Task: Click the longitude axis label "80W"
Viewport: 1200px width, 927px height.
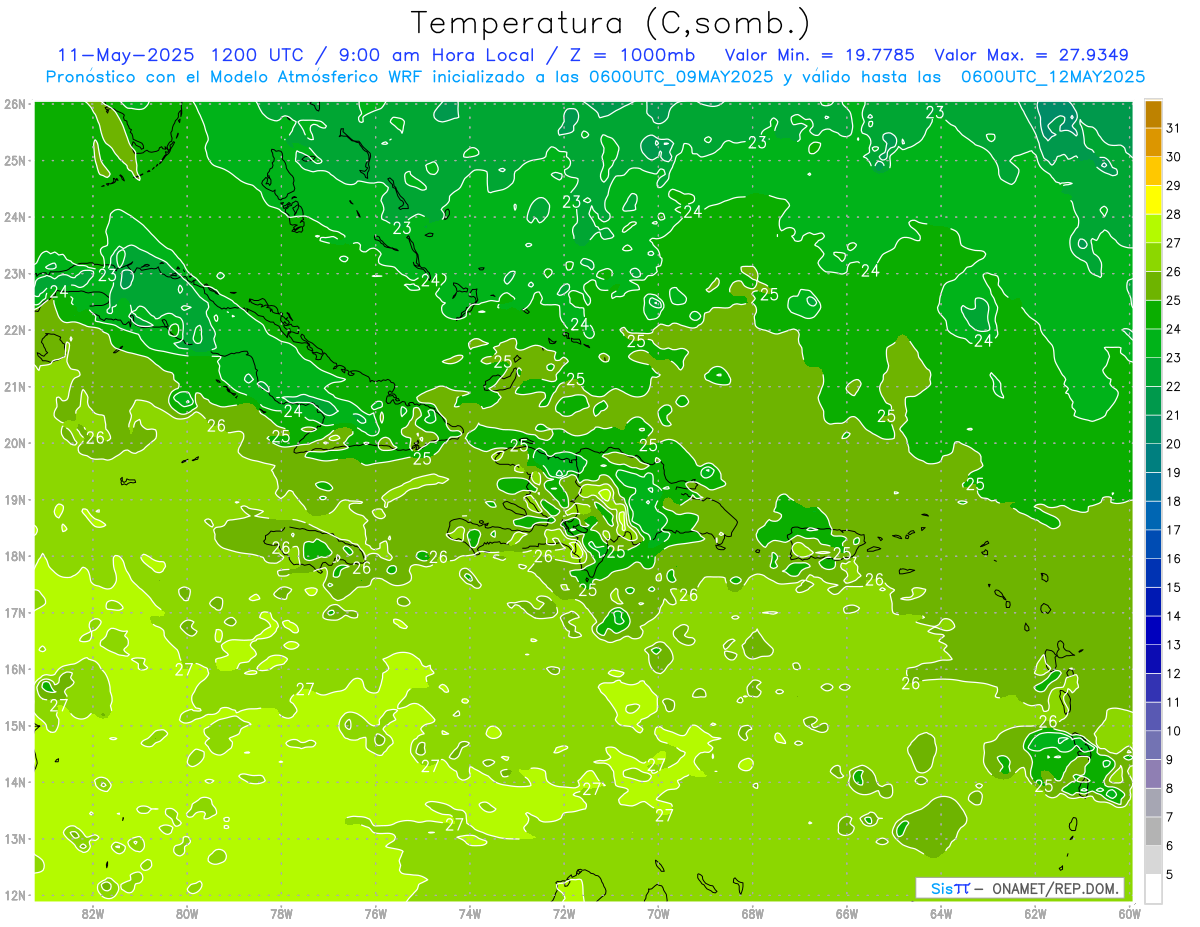Action: pyautogui.click(x=187, y=913)
